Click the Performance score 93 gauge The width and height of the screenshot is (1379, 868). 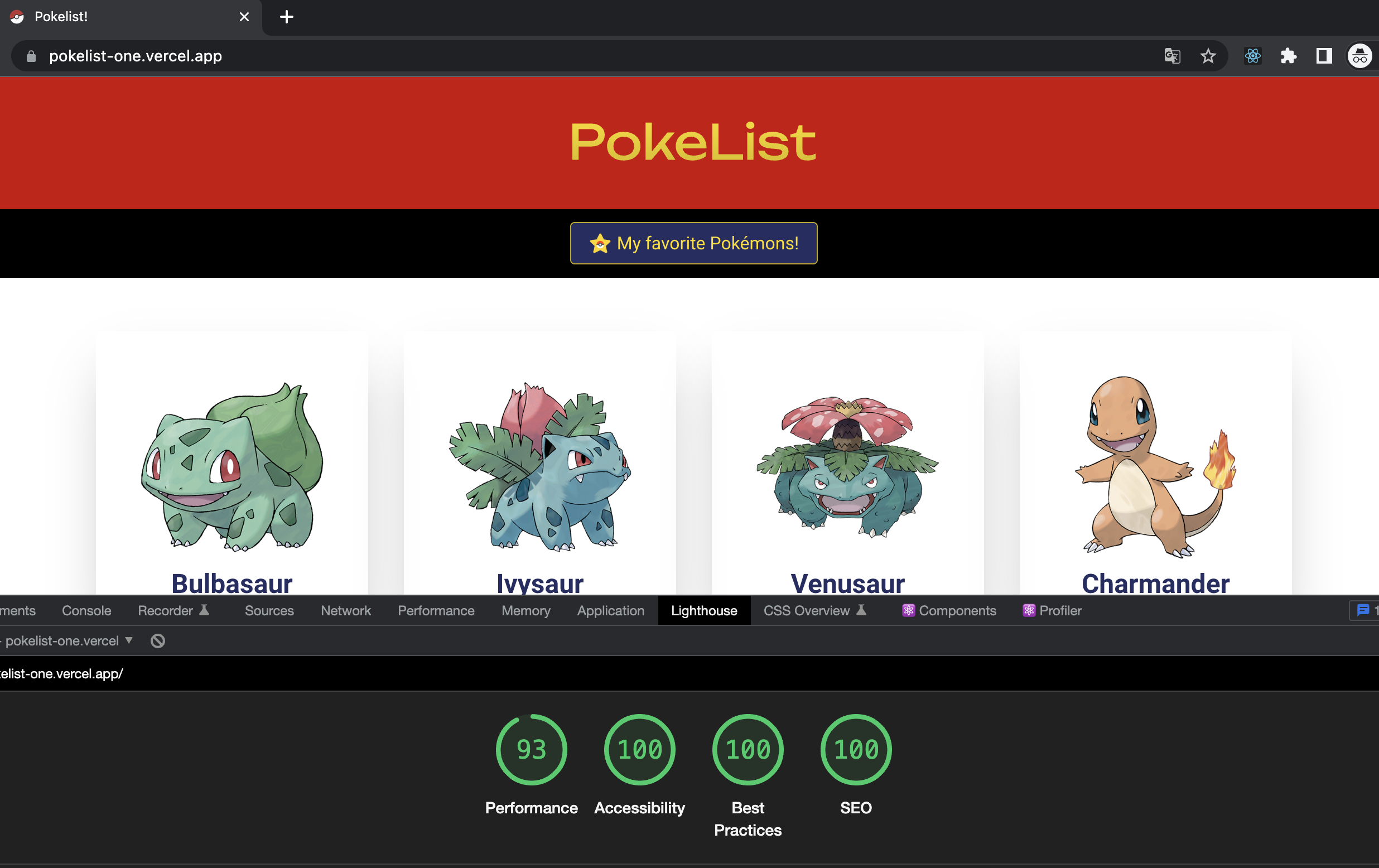tap(531, 749)
